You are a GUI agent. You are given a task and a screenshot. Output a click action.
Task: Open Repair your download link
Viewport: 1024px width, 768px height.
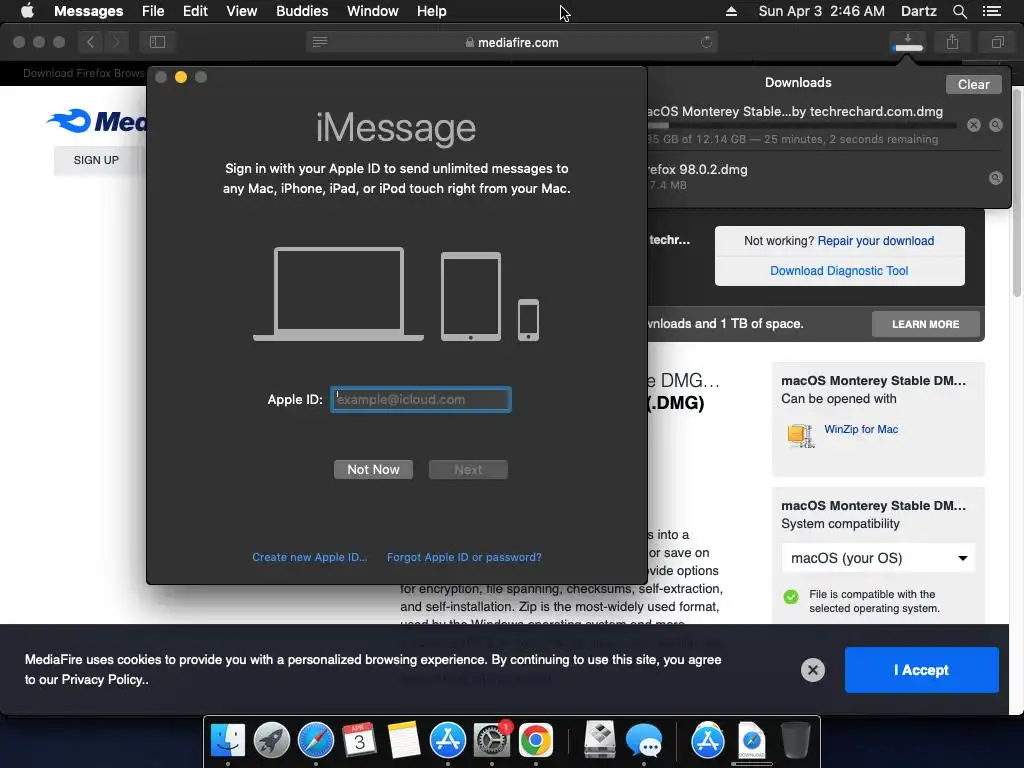(x=875, y=241)
